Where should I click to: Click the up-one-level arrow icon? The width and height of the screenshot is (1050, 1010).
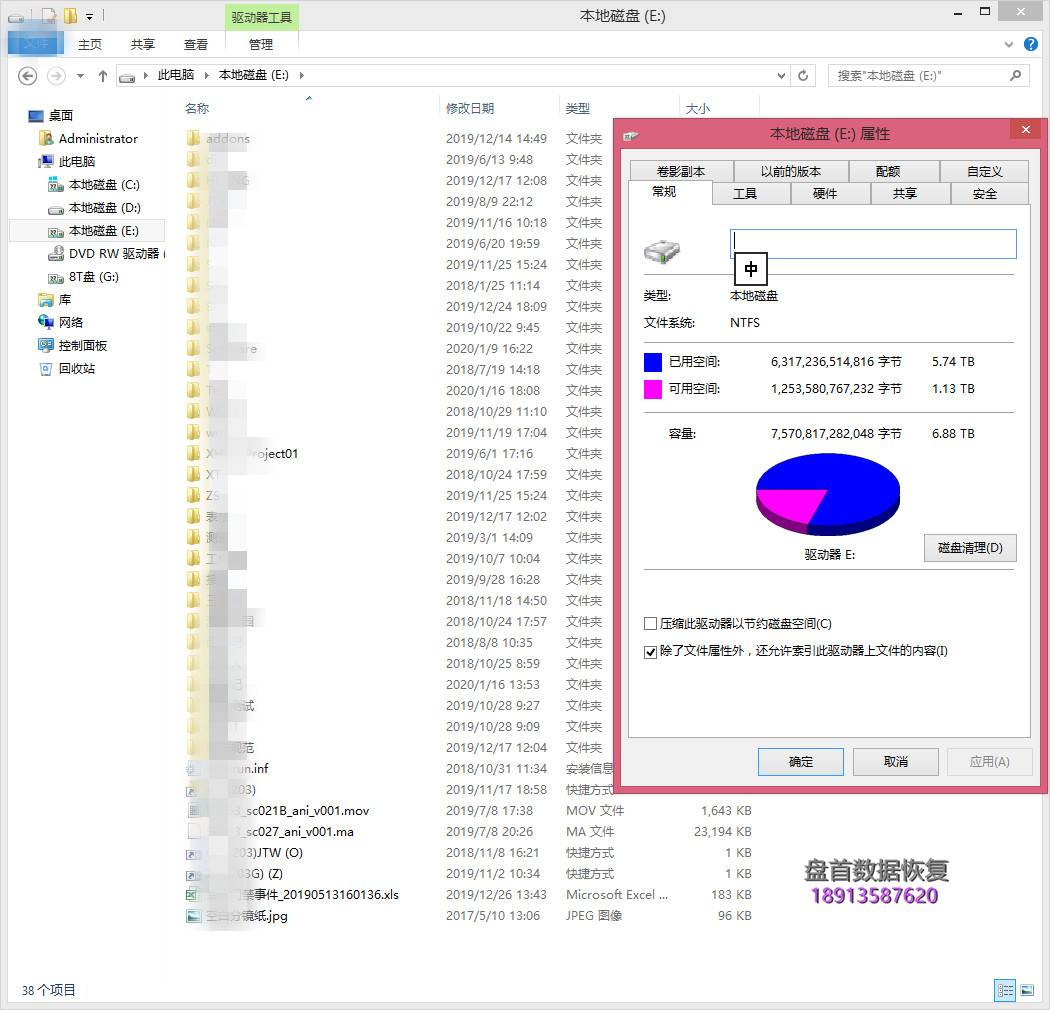pyautogui.click(x=102, y=76)
